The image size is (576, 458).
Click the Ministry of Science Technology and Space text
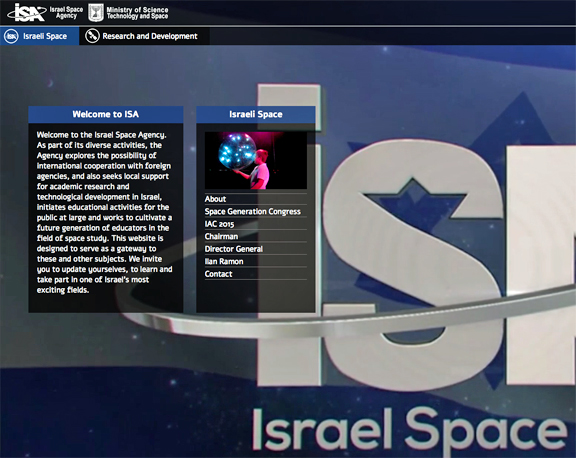137,13
